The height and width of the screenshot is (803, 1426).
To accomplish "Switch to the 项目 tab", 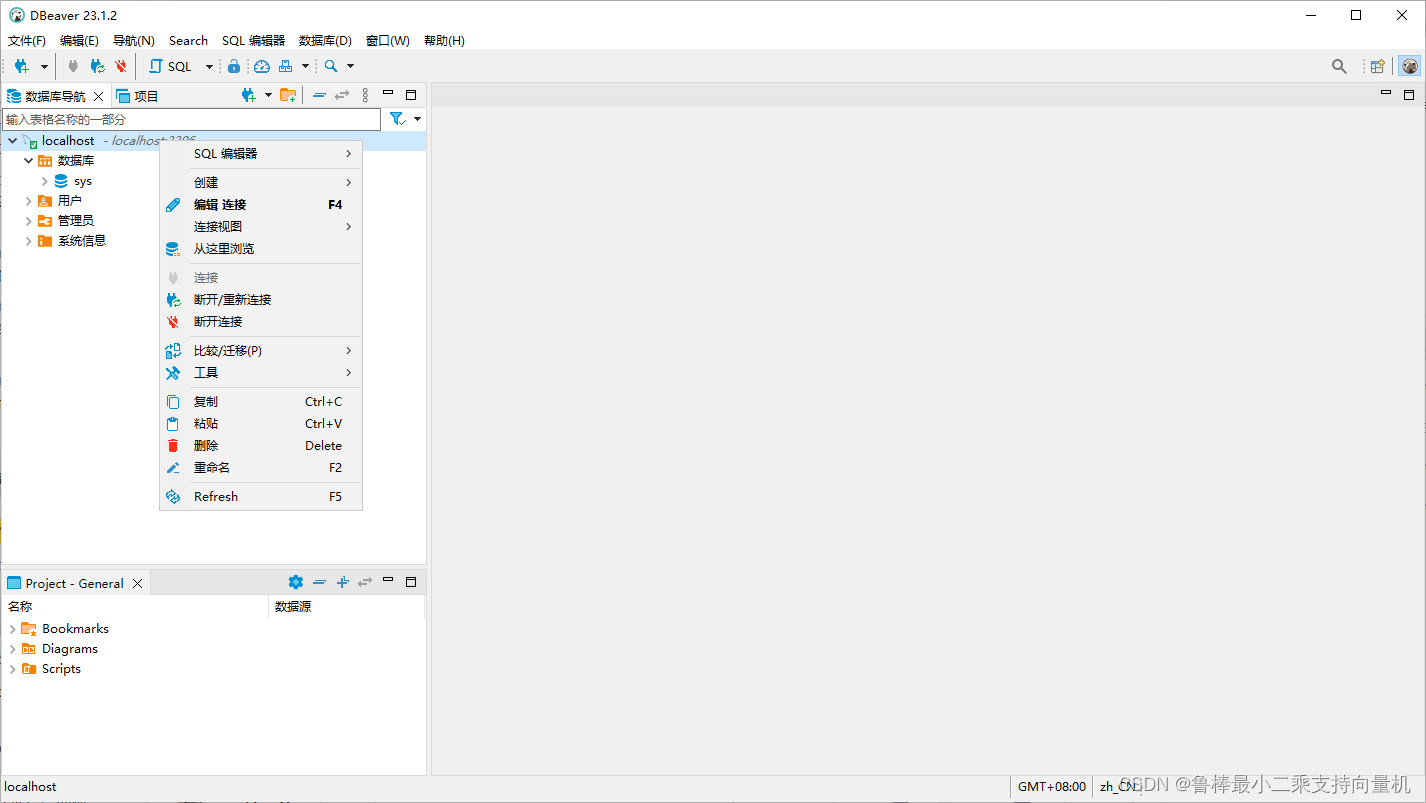I will click(x=138, y=96).
